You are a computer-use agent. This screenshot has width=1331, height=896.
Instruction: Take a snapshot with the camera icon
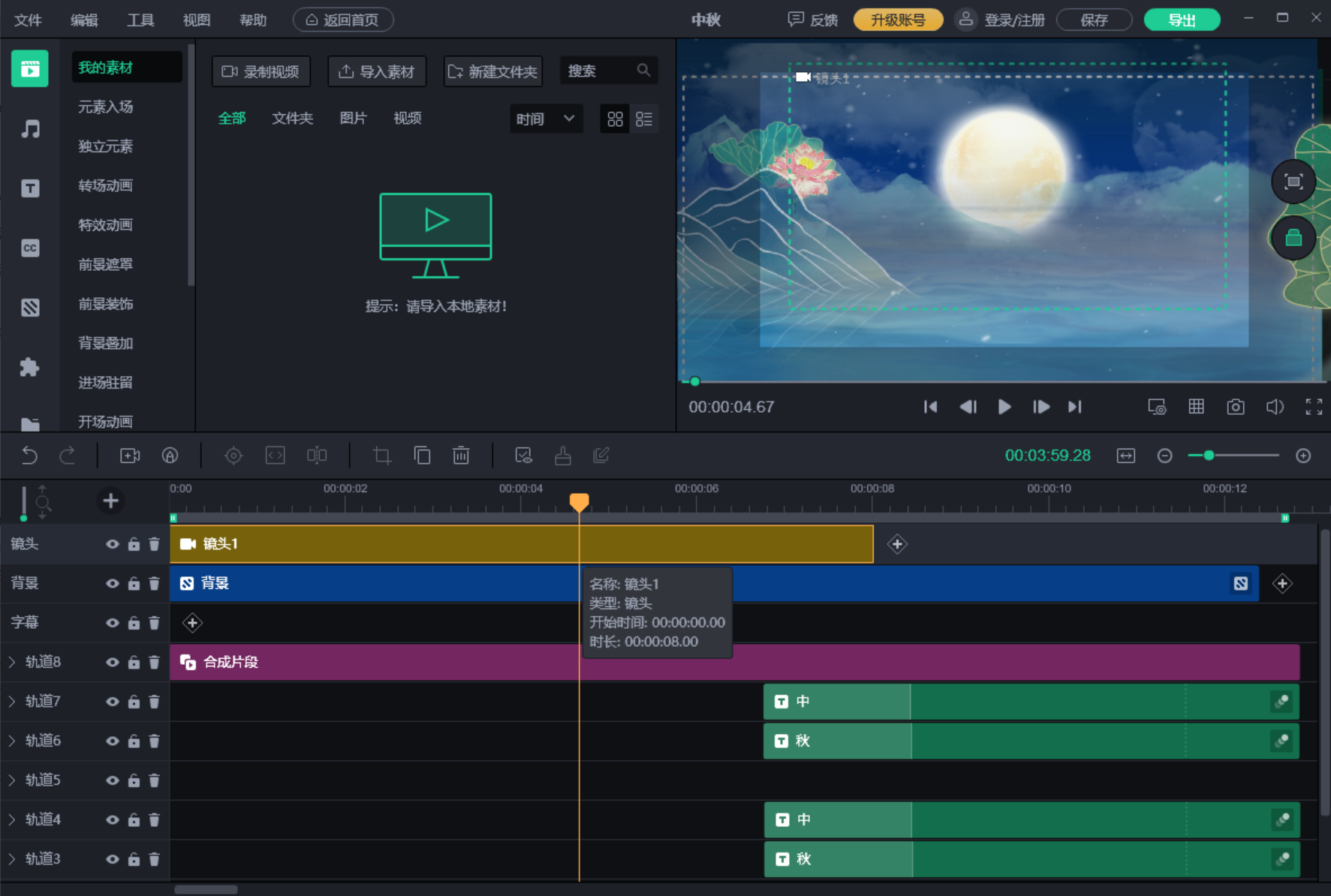[1236, 407]
